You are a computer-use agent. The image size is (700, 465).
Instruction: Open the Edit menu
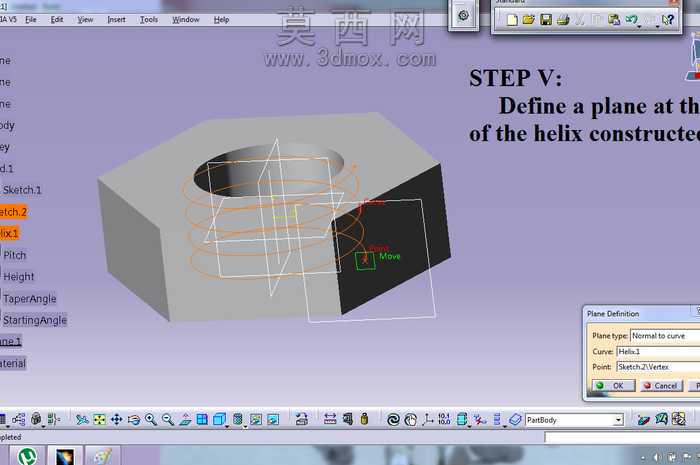[57, 20]
